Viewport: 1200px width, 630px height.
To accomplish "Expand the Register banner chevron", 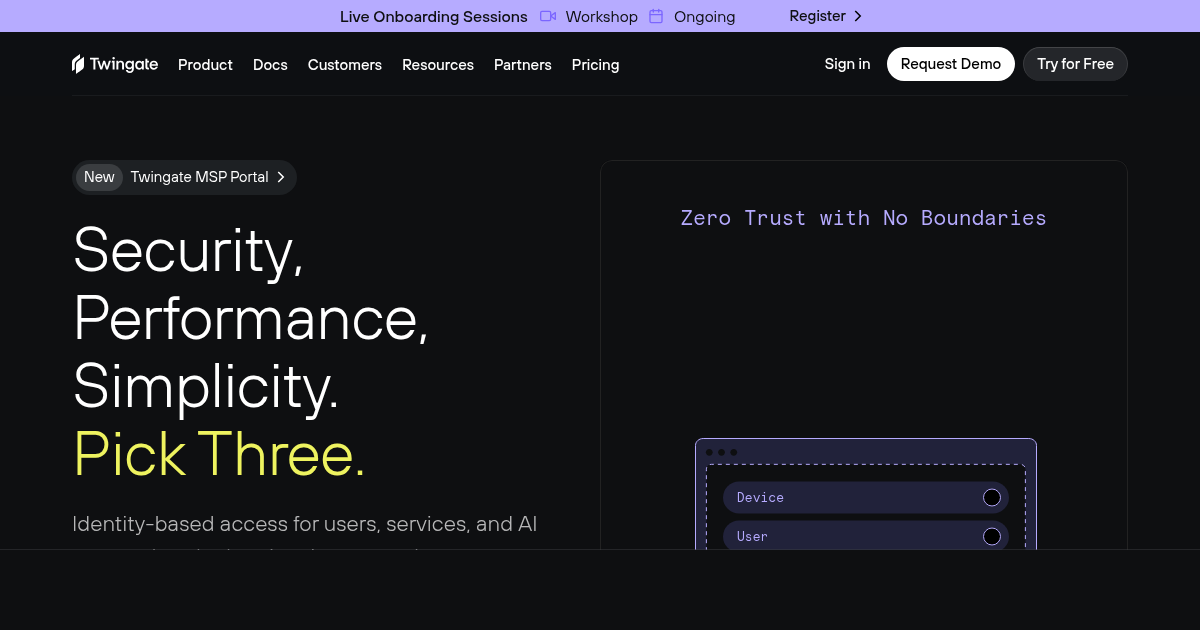I will 858,16.
